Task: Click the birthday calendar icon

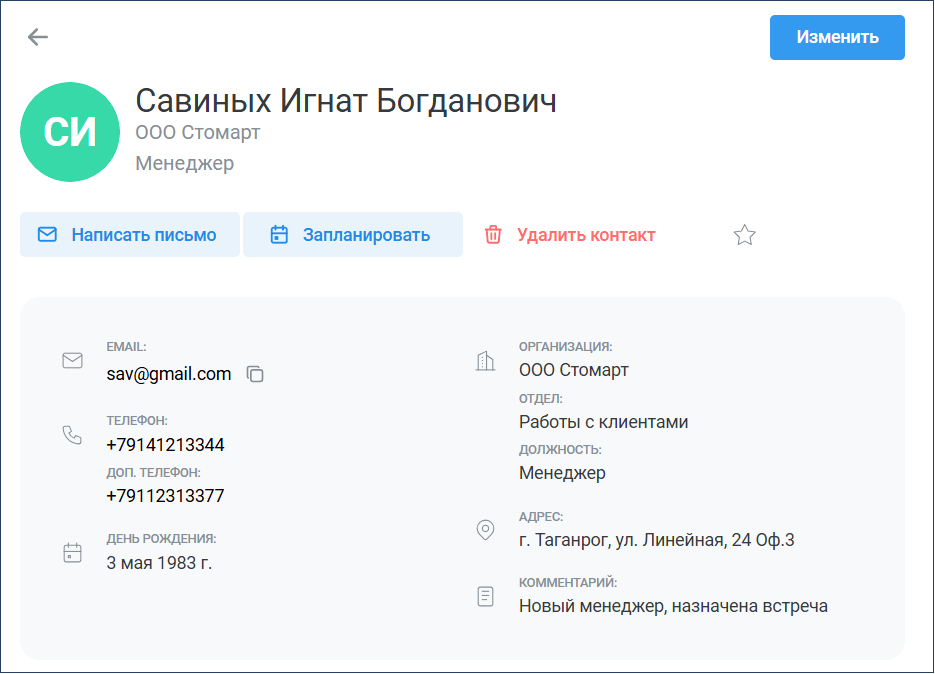Action: coord(73,552)
